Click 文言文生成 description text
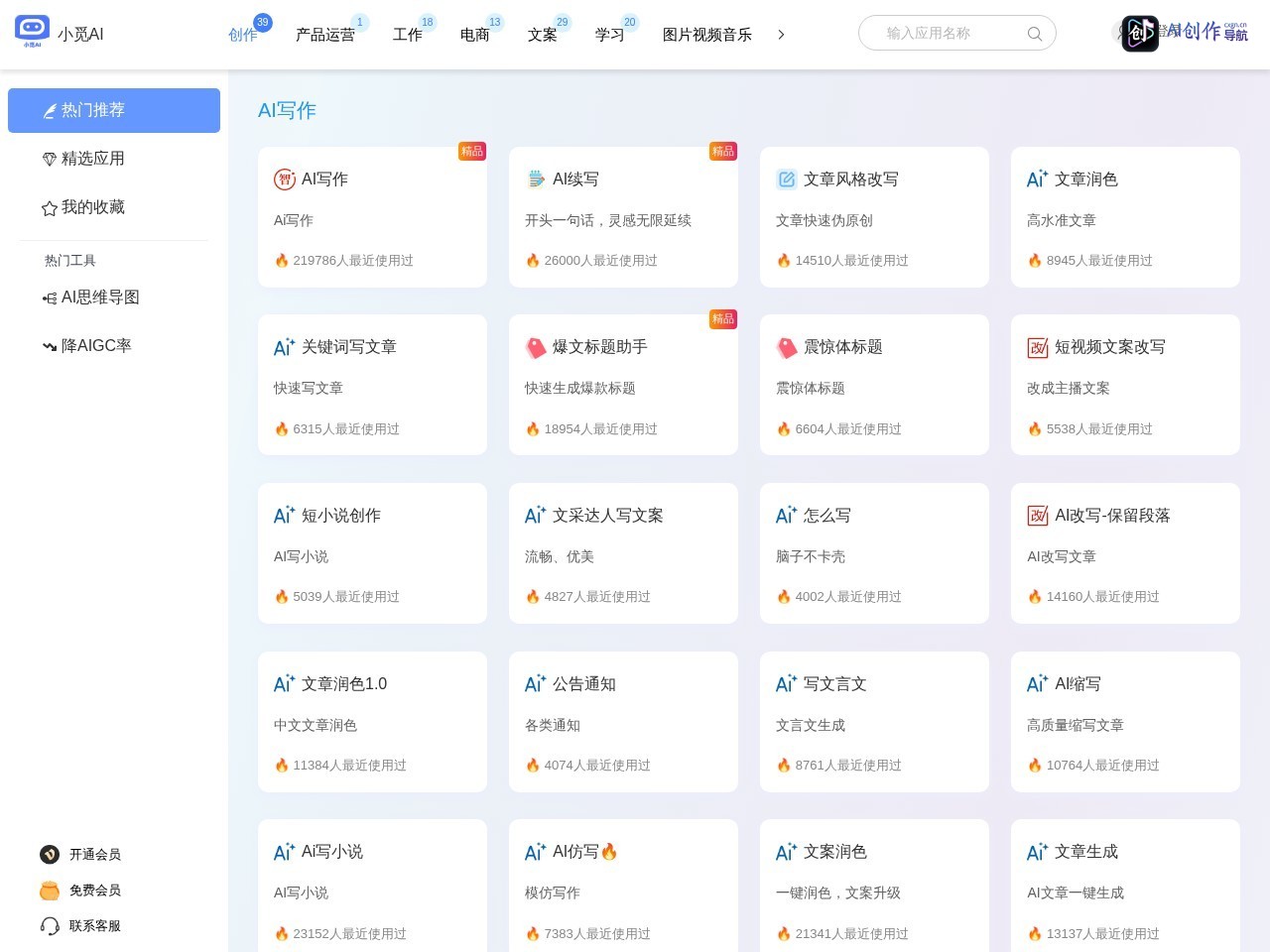Viewport: 1270px width, 952px height. click(811, 726)
